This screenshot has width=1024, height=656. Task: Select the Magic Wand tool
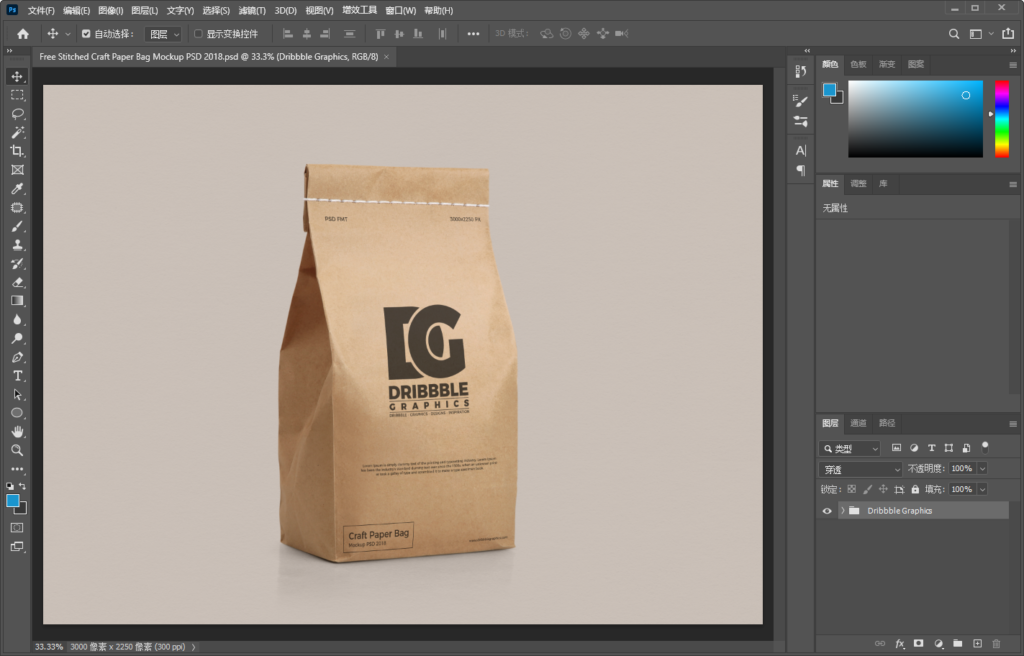[17, 132]
